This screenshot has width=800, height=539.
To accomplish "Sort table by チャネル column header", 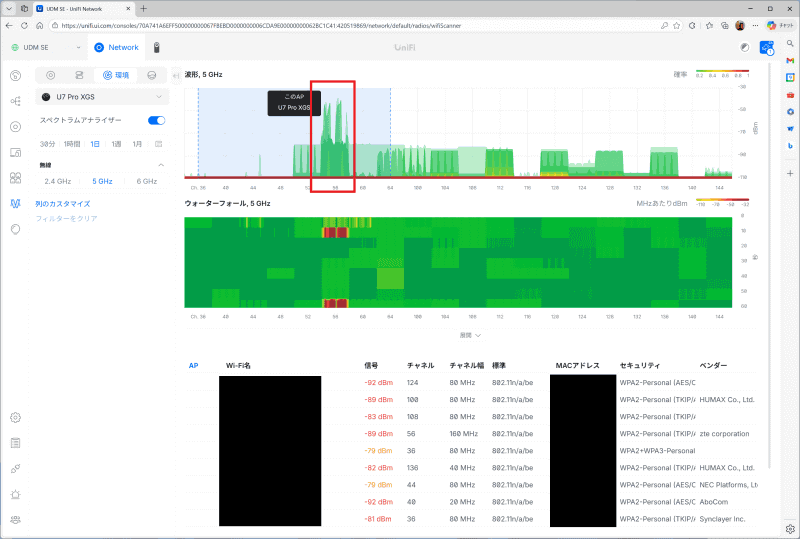I will [420, 365].
